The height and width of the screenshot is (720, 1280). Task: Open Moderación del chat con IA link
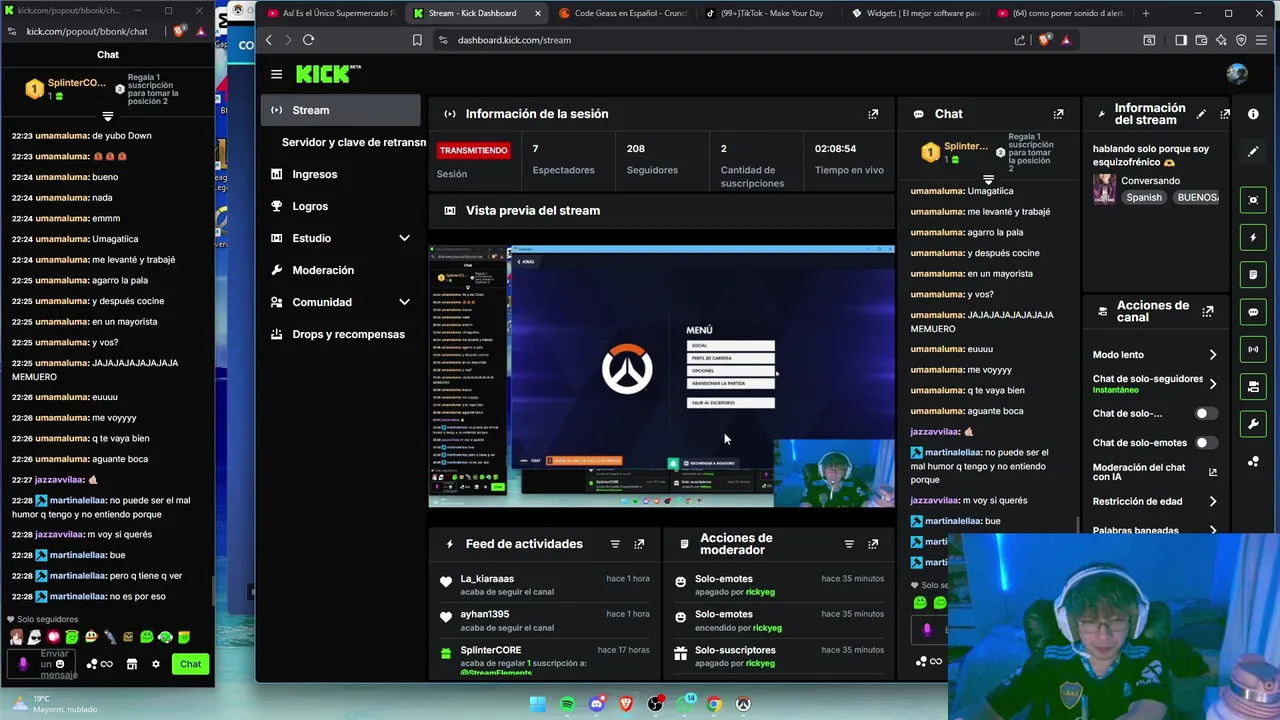[1155, 472]
